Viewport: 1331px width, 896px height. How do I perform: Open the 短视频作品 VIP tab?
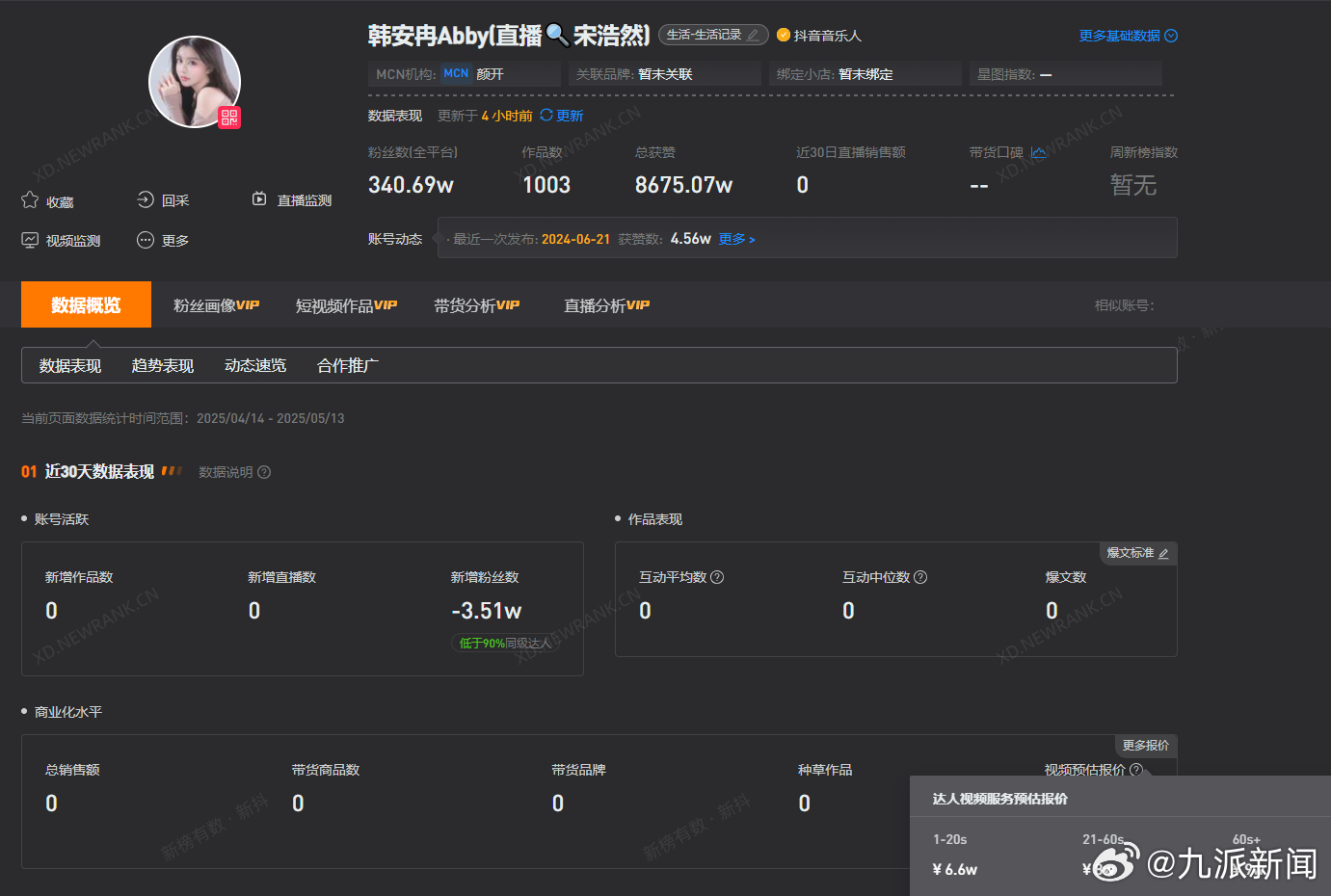(x=346, y=305)
